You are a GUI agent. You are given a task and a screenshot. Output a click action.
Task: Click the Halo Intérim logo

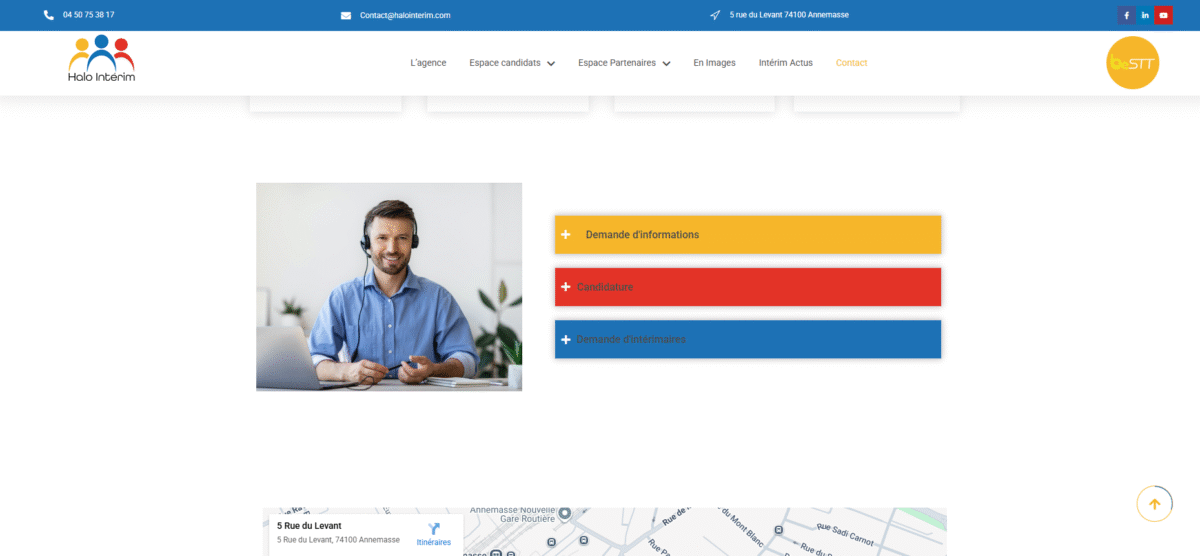101,59
